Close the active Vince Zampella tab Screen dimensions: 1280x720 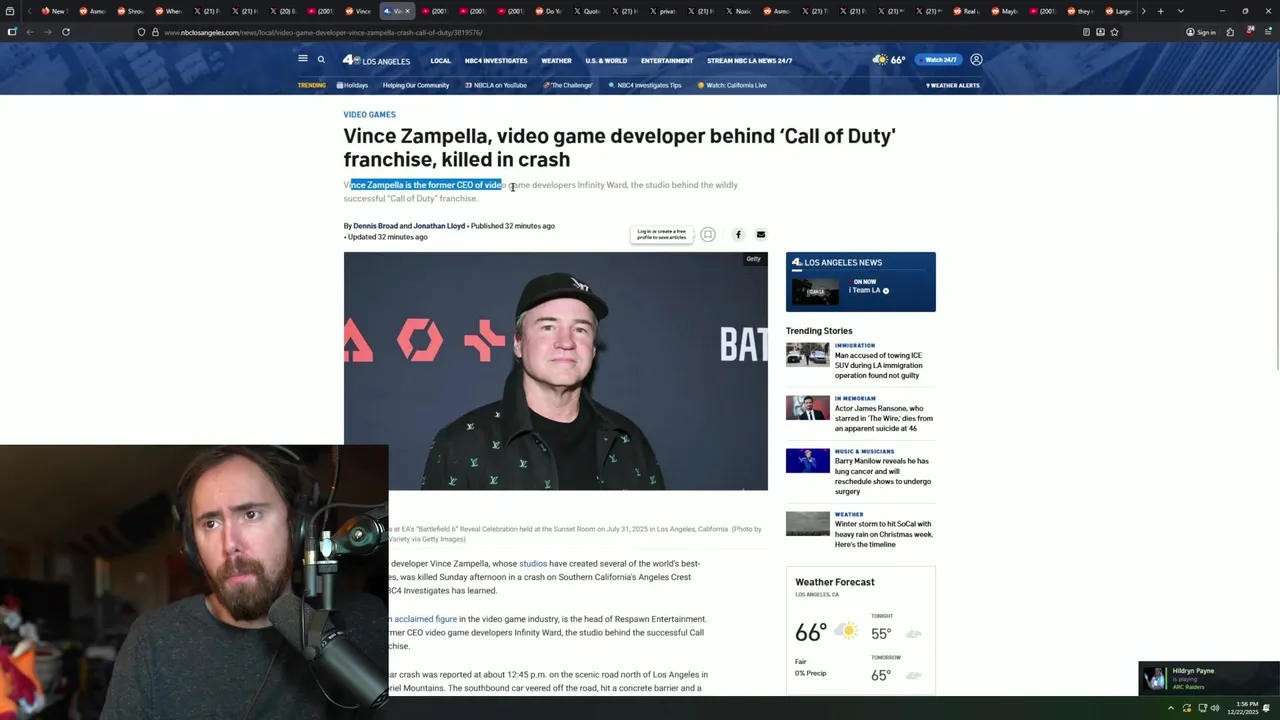(407, 11)
